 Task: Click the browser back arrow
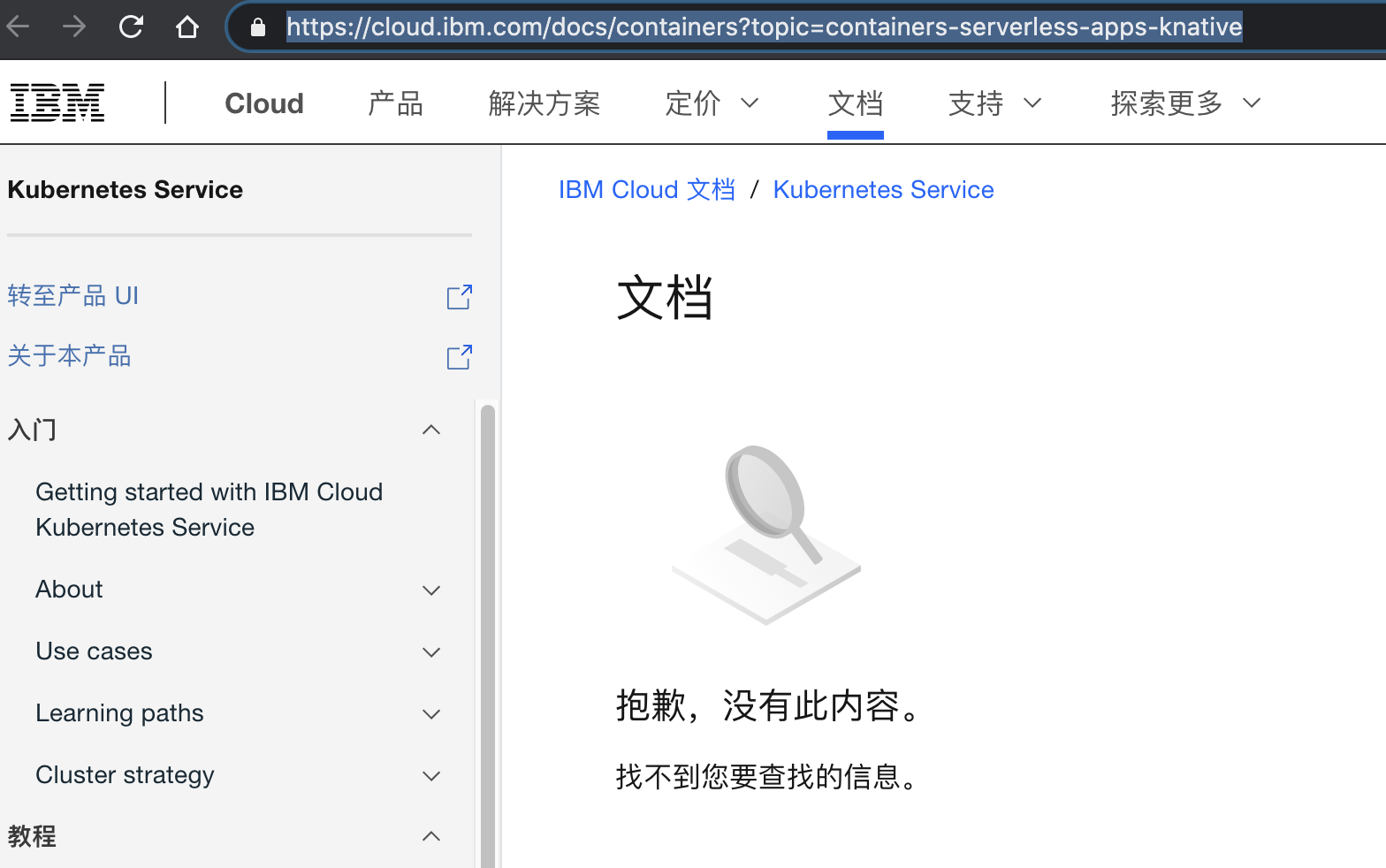(18, 27)
